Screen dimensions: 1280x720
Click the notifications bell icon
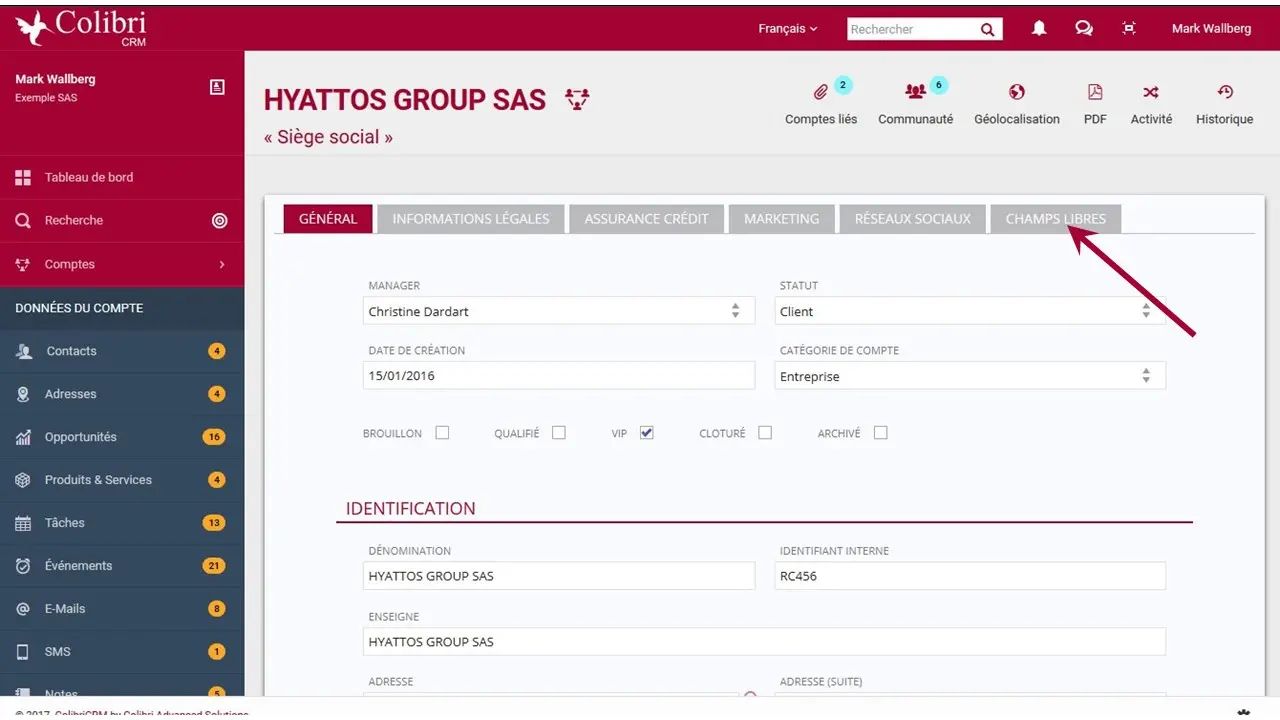click(x=1039, y=29)
